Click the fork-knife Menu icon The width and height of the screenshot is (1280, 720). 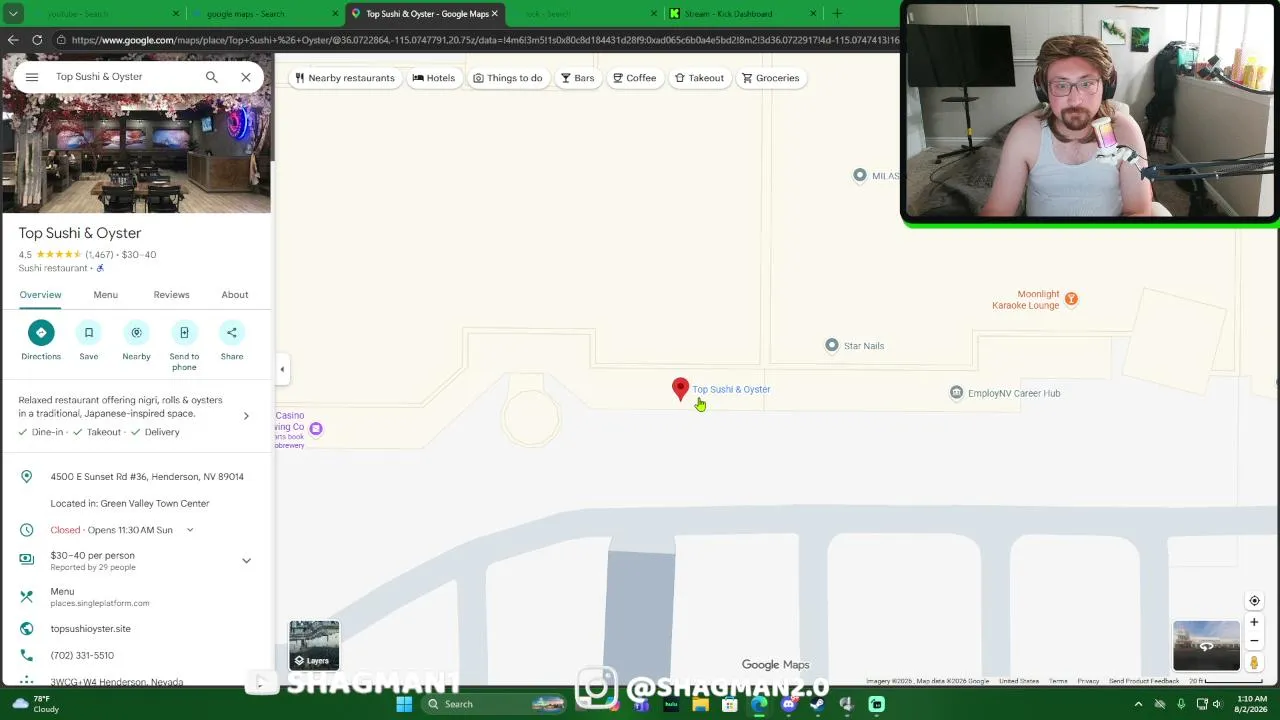(x=27, y=597)
